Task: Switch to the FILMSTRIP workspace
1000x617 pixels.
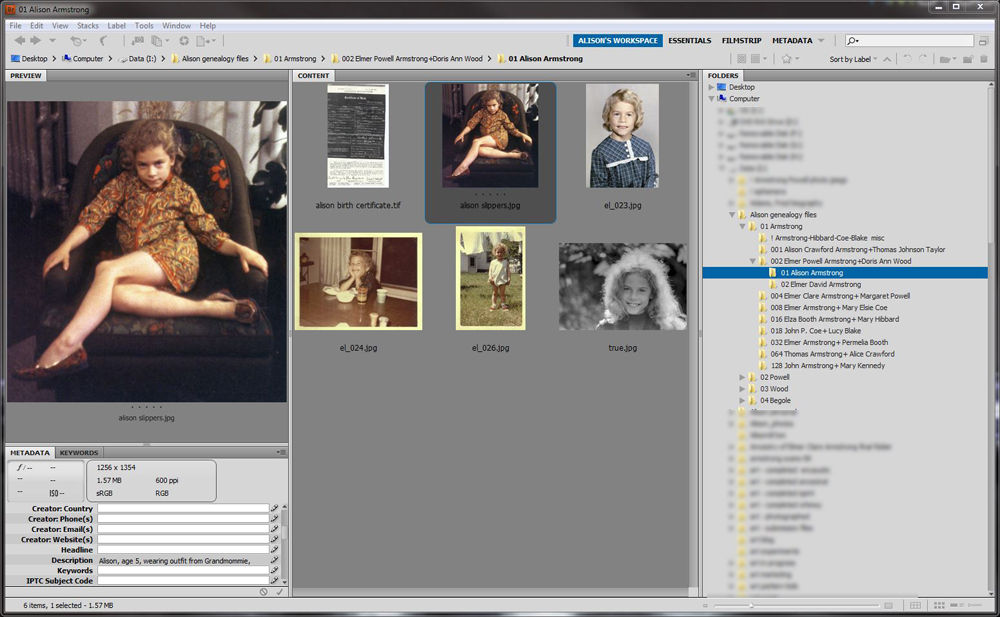Action: [x=741, y=41]
